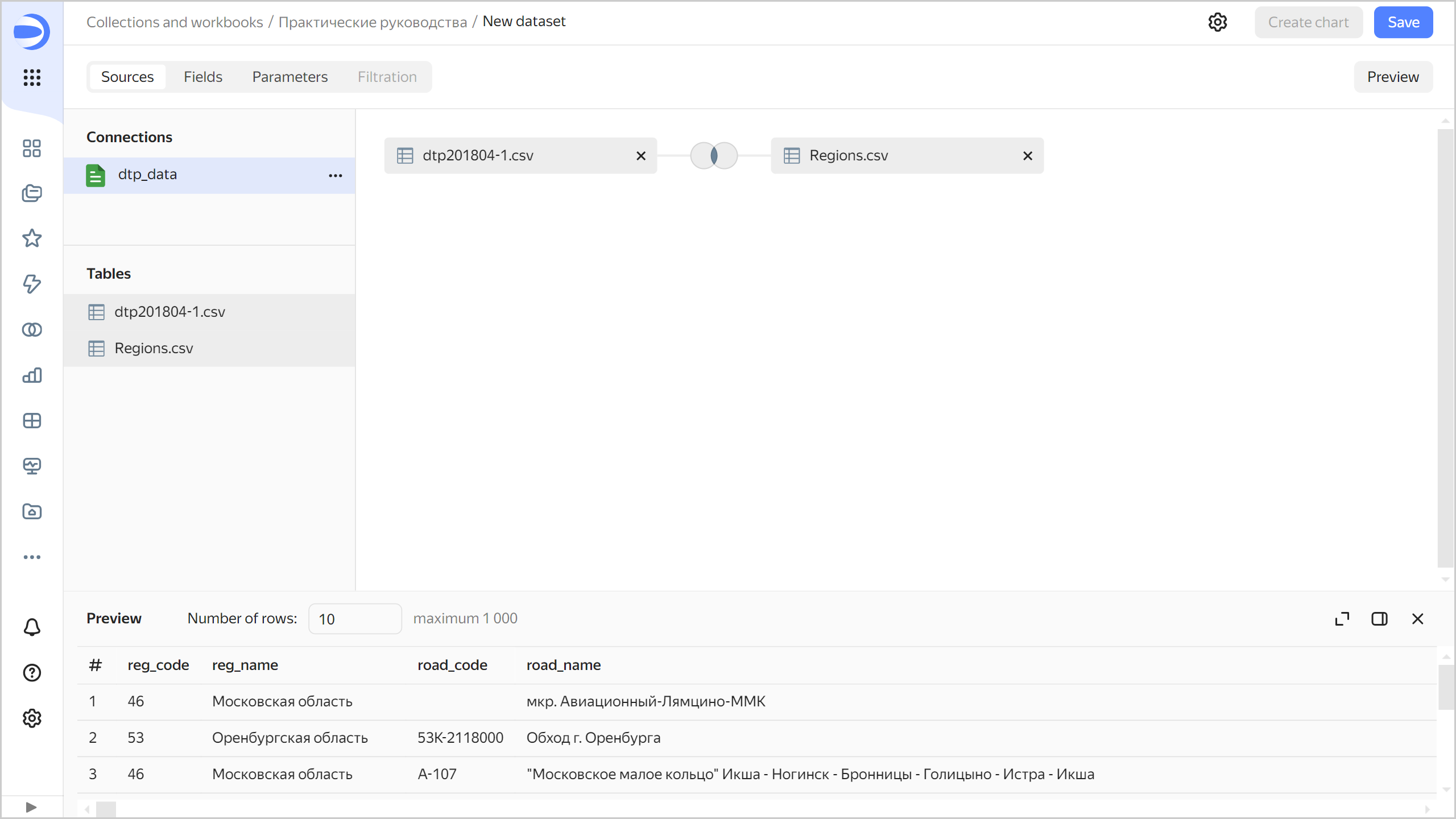Open charts icon in sidebar
This screenshot has height=819, width=1456.
click(x=32, y=375)
